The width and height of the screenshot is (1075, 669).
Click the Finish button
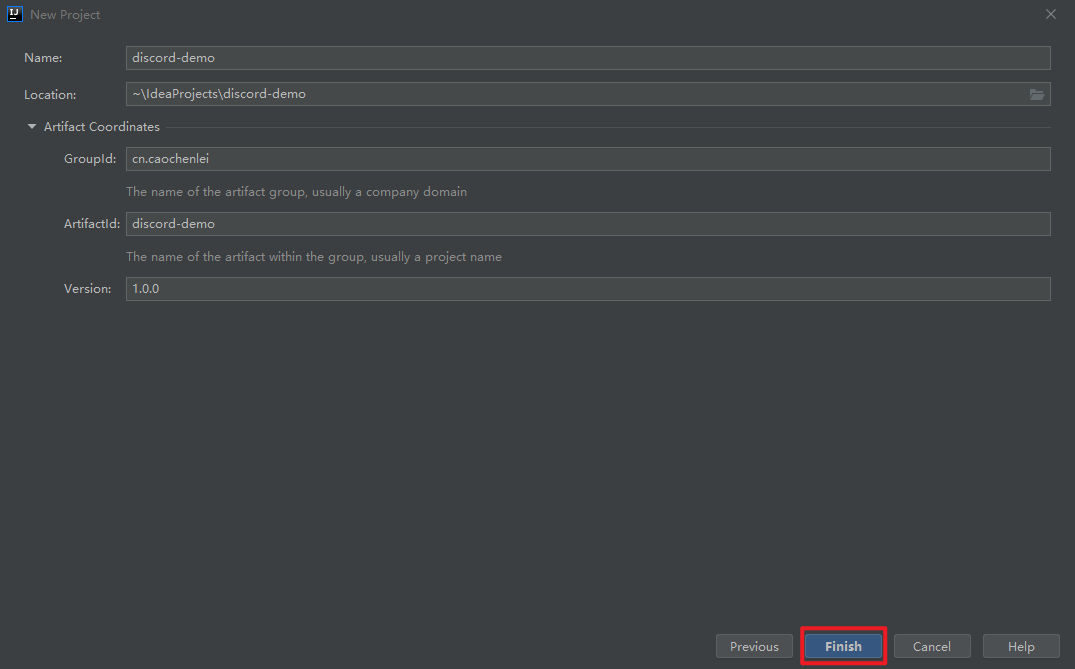click(x=843, y=646)
